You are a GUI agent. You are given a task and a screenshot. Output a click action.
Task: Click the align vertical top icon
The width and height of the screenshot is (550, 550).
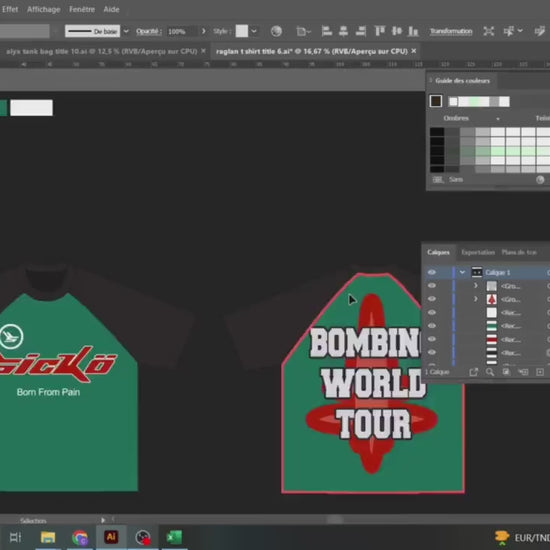pos(380,31)
